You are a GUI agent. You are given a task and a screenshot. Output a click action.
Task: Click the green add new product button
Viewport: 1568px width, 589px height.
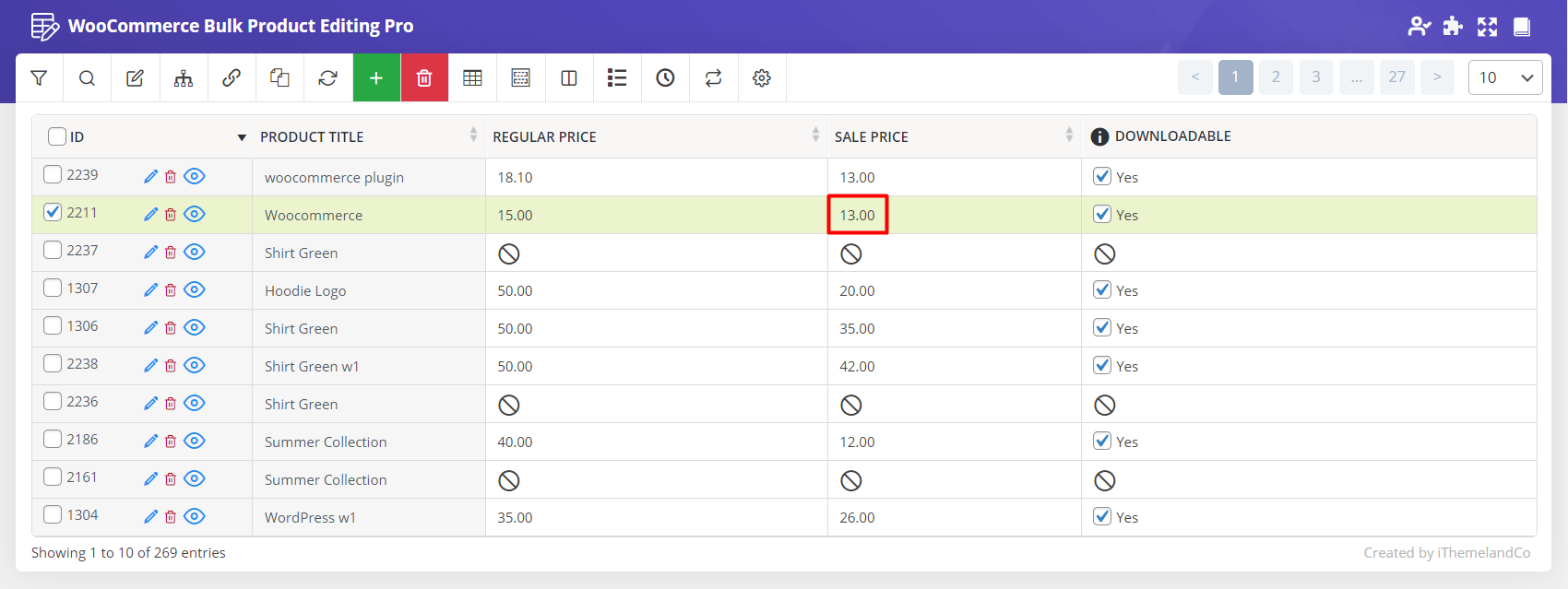coord(376,78)
